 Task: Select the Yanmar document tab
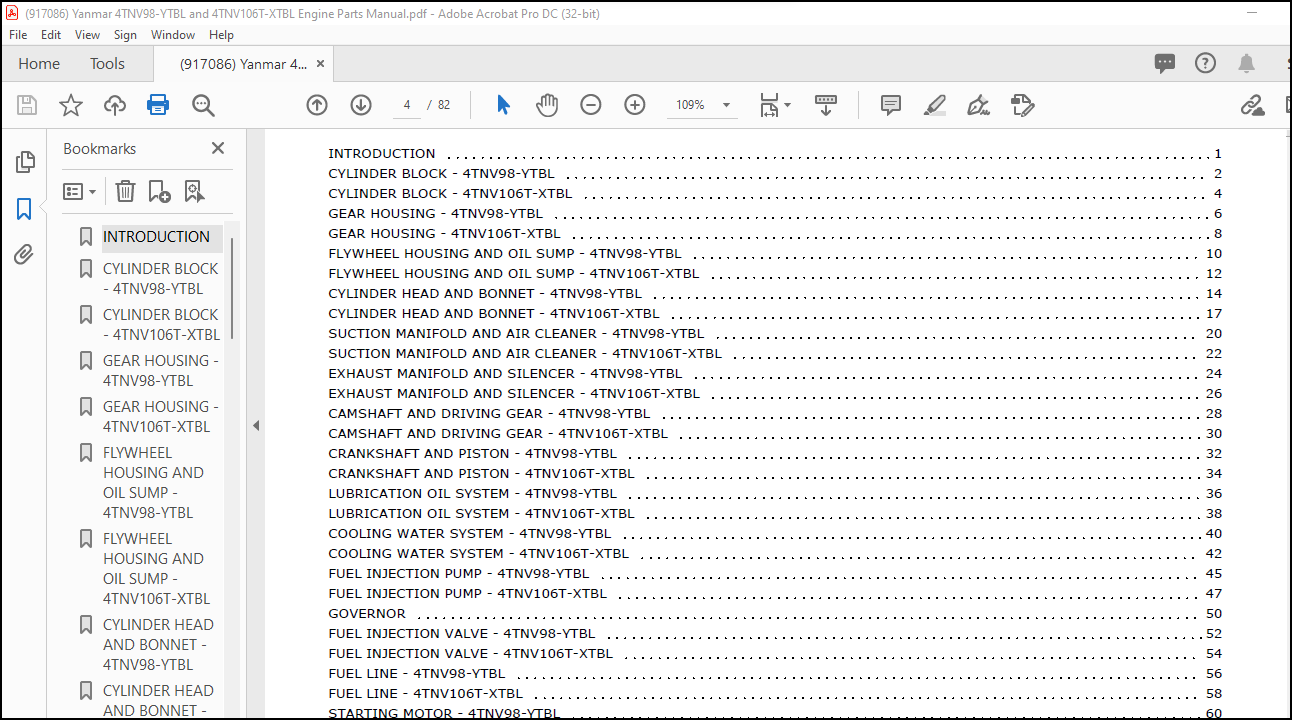244,64
